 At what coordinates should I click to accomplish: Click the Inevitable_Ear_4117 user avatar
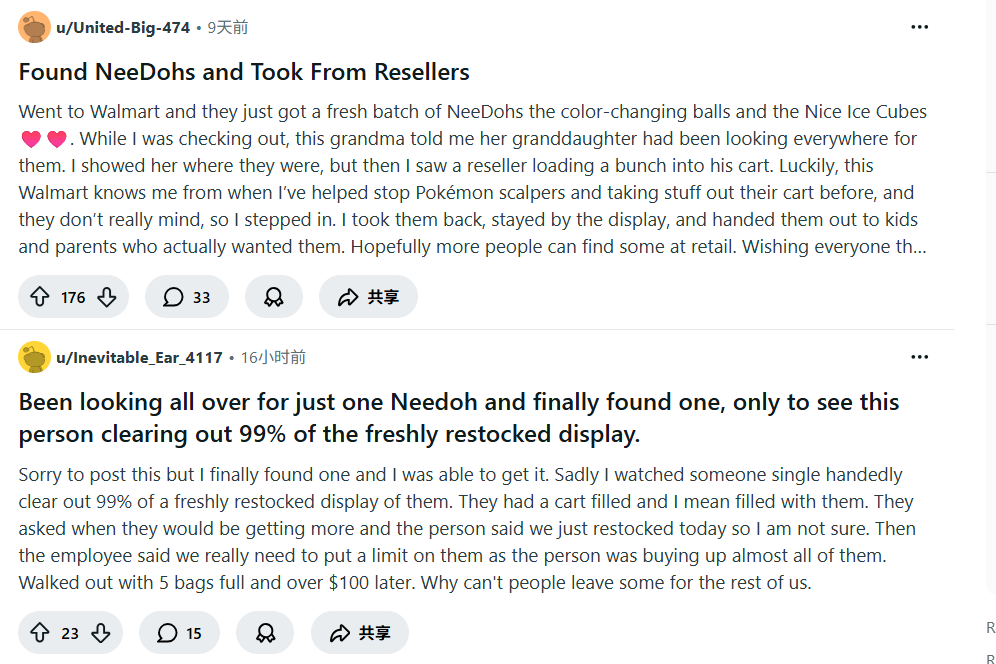[34, 357]
